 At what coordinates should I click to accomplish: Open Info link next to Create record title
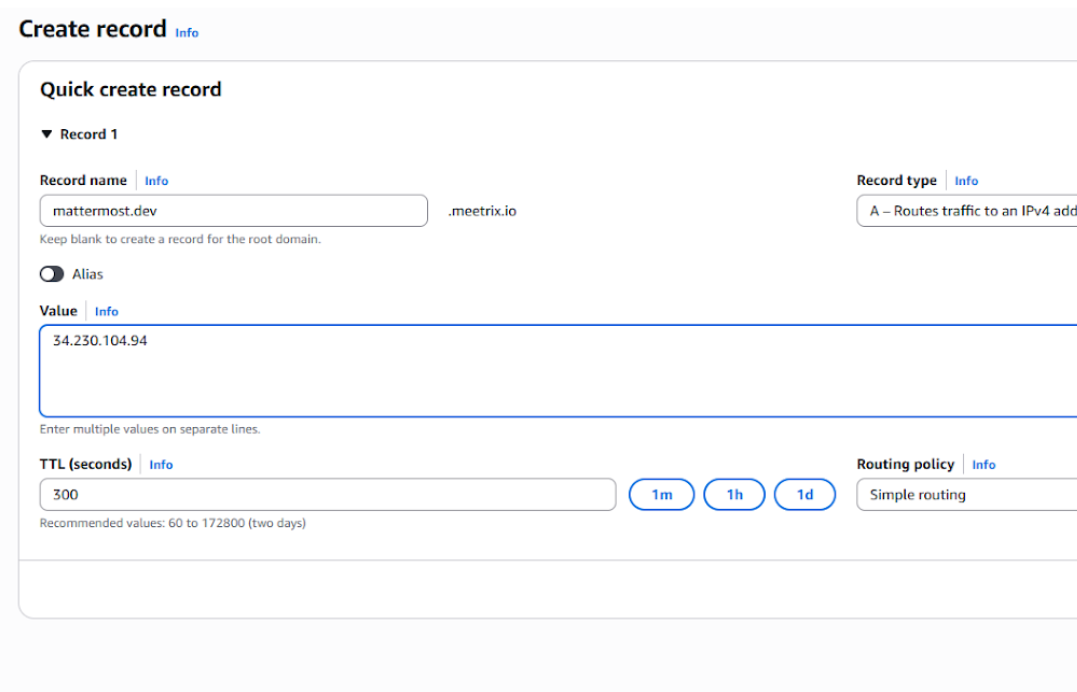[187, 32]
